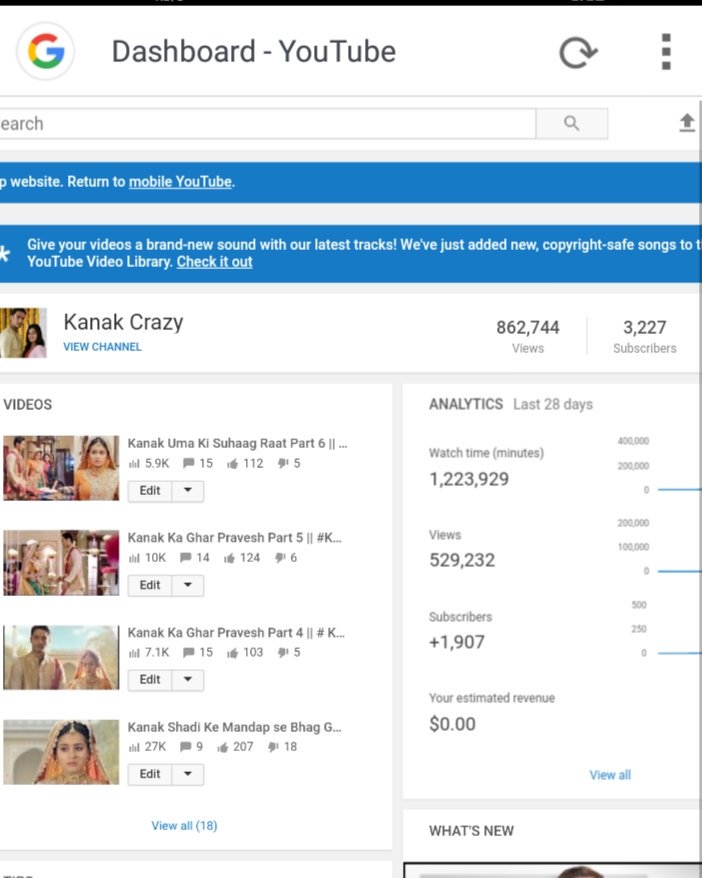Click comments icon showing 14

(x=186, y=558)
